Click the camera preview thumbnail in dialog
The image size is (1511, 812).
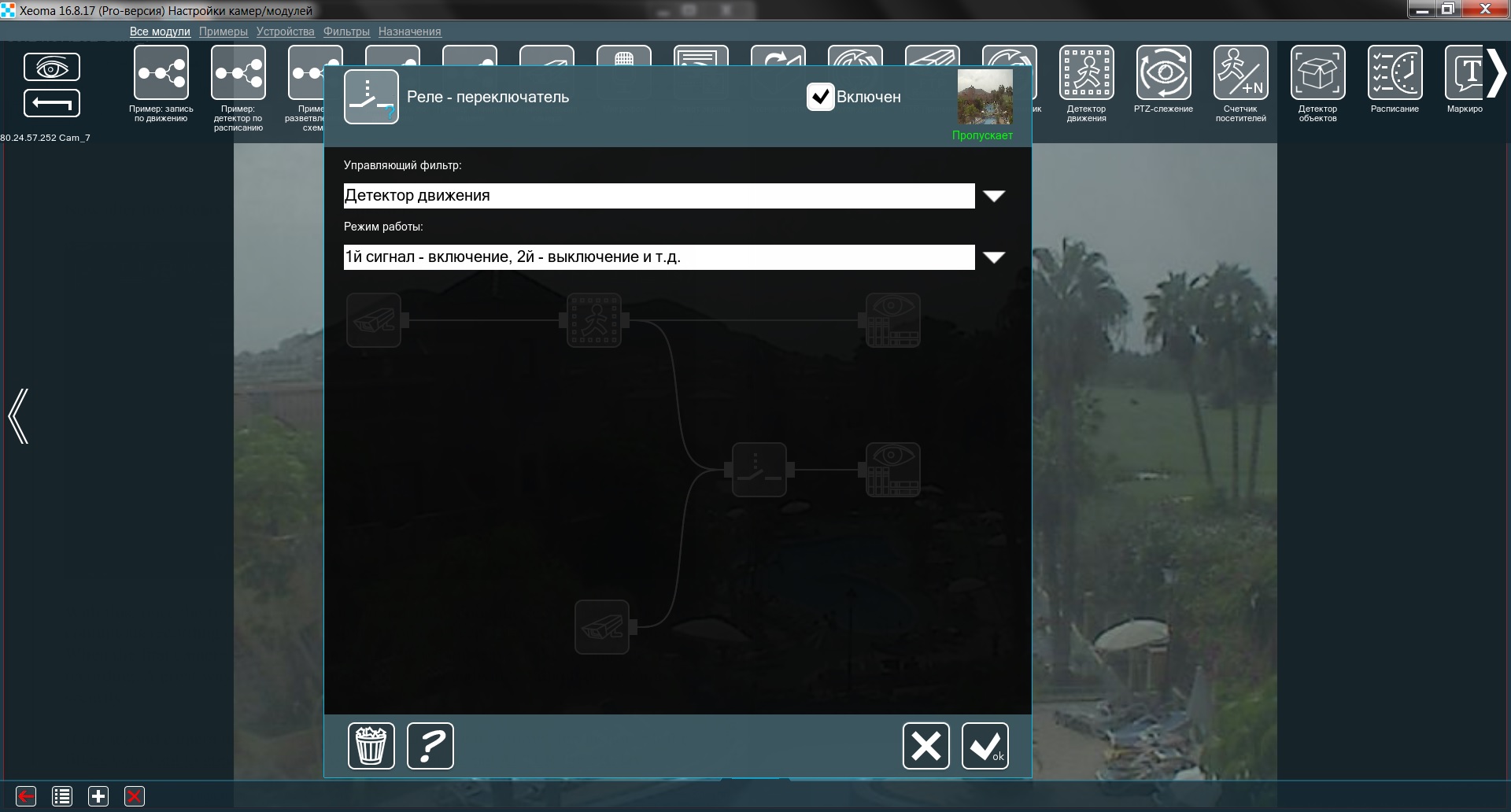point(985,97)
